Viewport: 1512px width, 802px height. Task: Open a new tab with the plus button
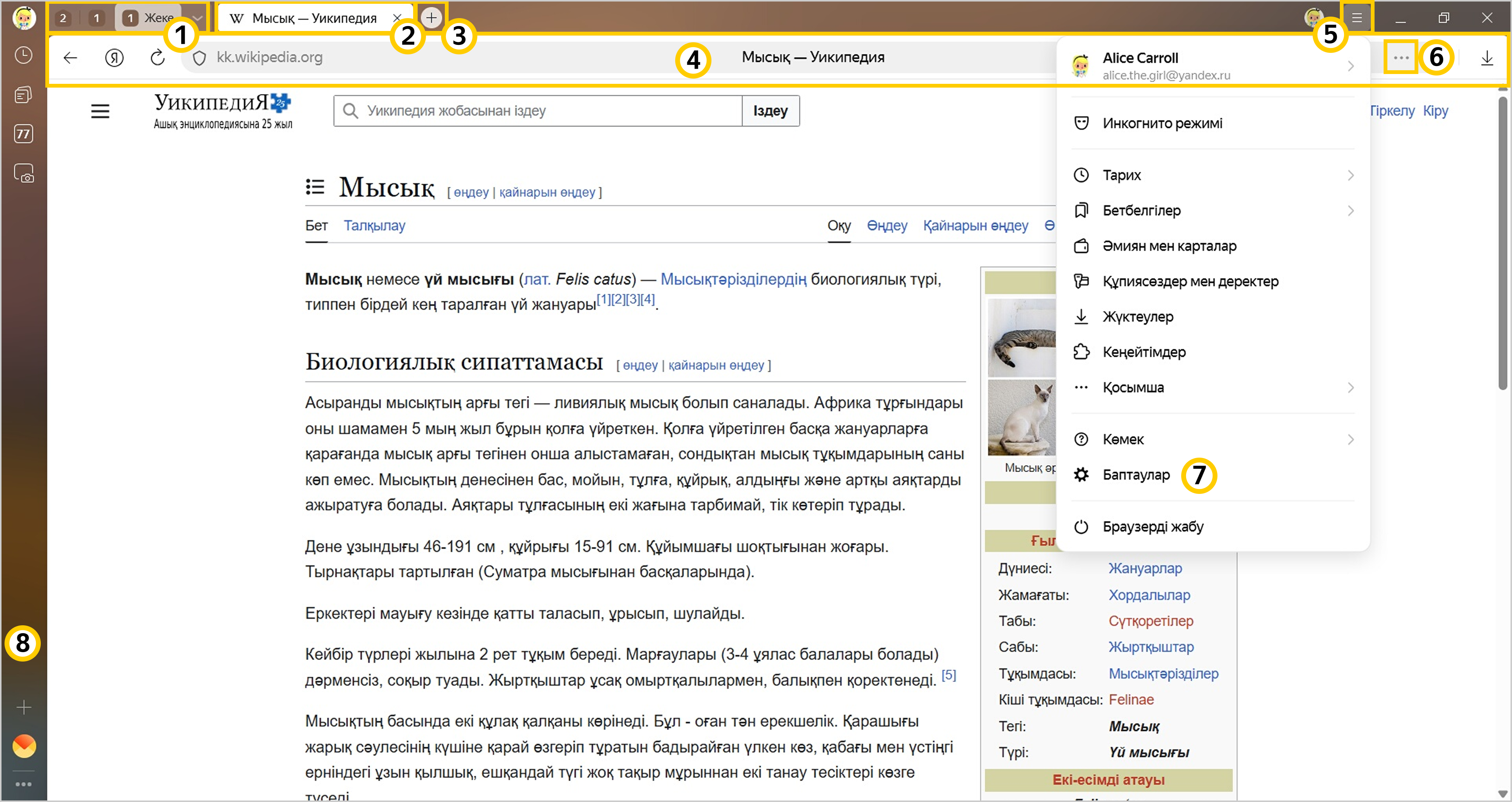431,18
